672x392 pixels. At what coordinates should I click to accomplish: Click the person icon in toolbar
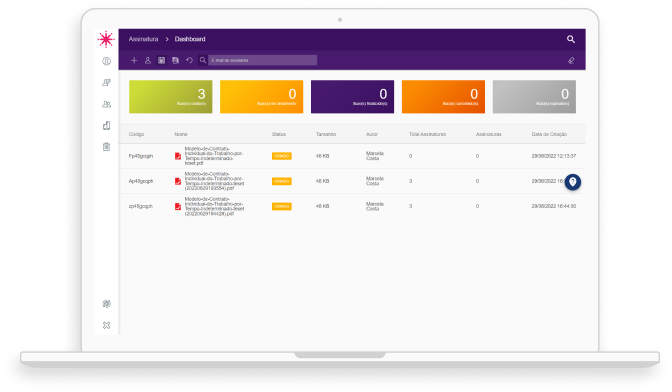coord(148,60)
